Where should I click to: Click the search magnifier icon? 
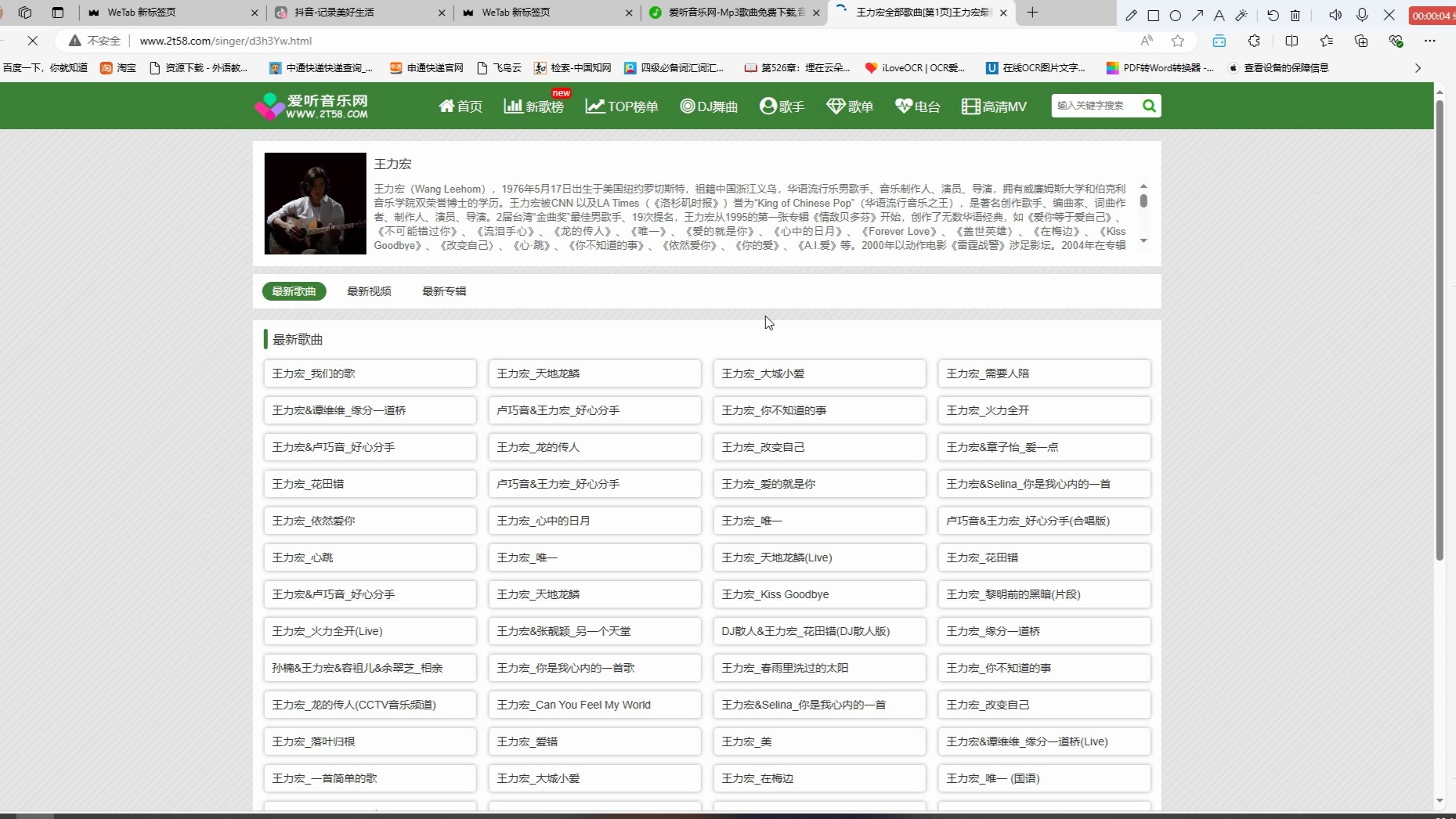point(1148,106)
